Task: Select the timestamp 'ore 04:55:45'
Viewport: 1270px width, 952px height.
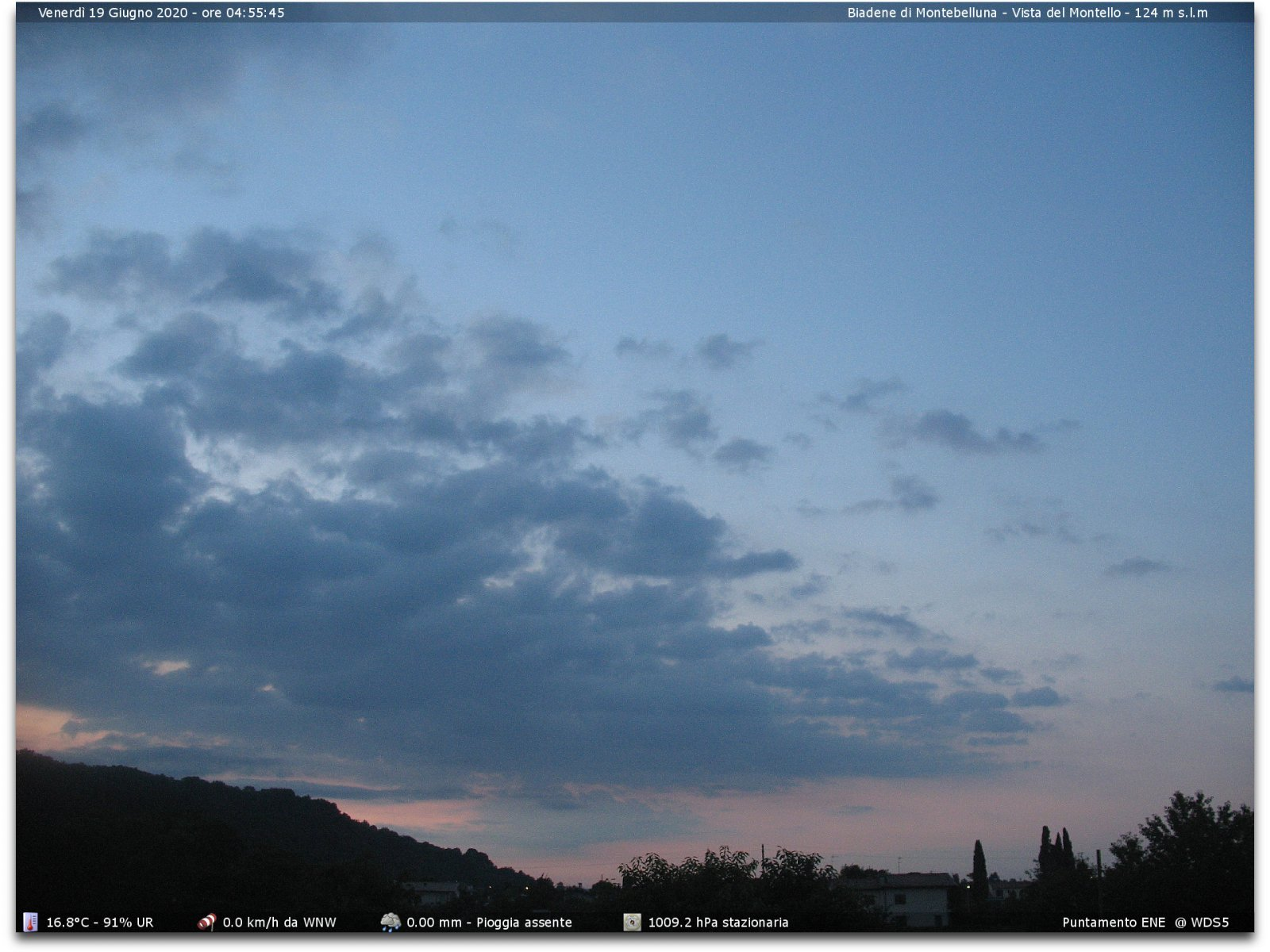Action: (243, 13)
